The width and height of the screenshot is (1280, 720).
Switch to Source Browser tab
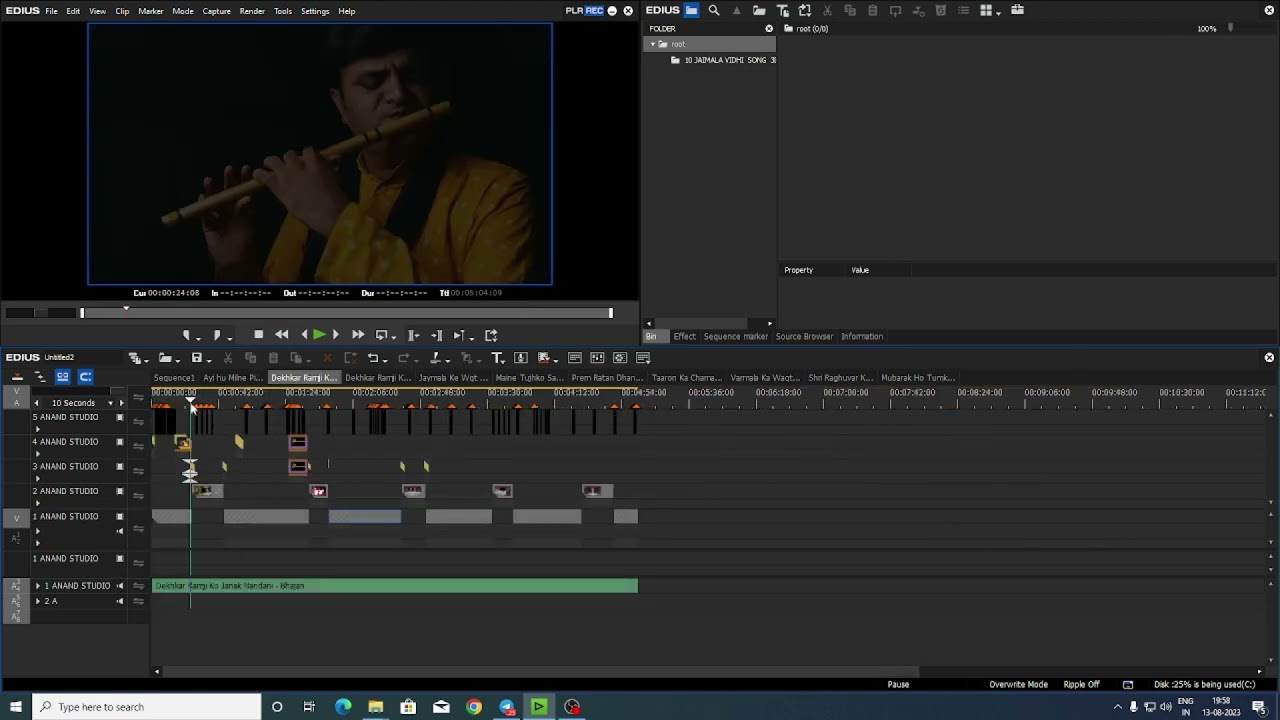click(x=804, y=336)
